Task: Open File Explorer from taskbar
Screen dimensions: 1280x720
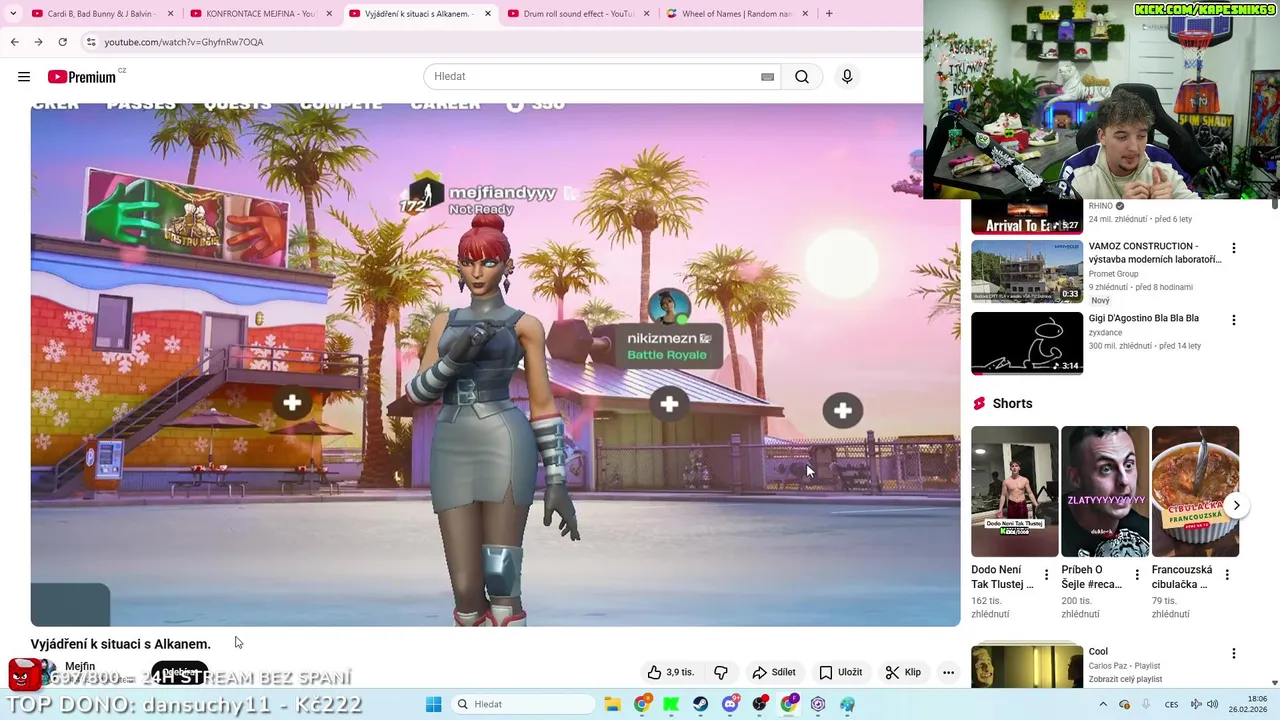Action: coord(612,704)
